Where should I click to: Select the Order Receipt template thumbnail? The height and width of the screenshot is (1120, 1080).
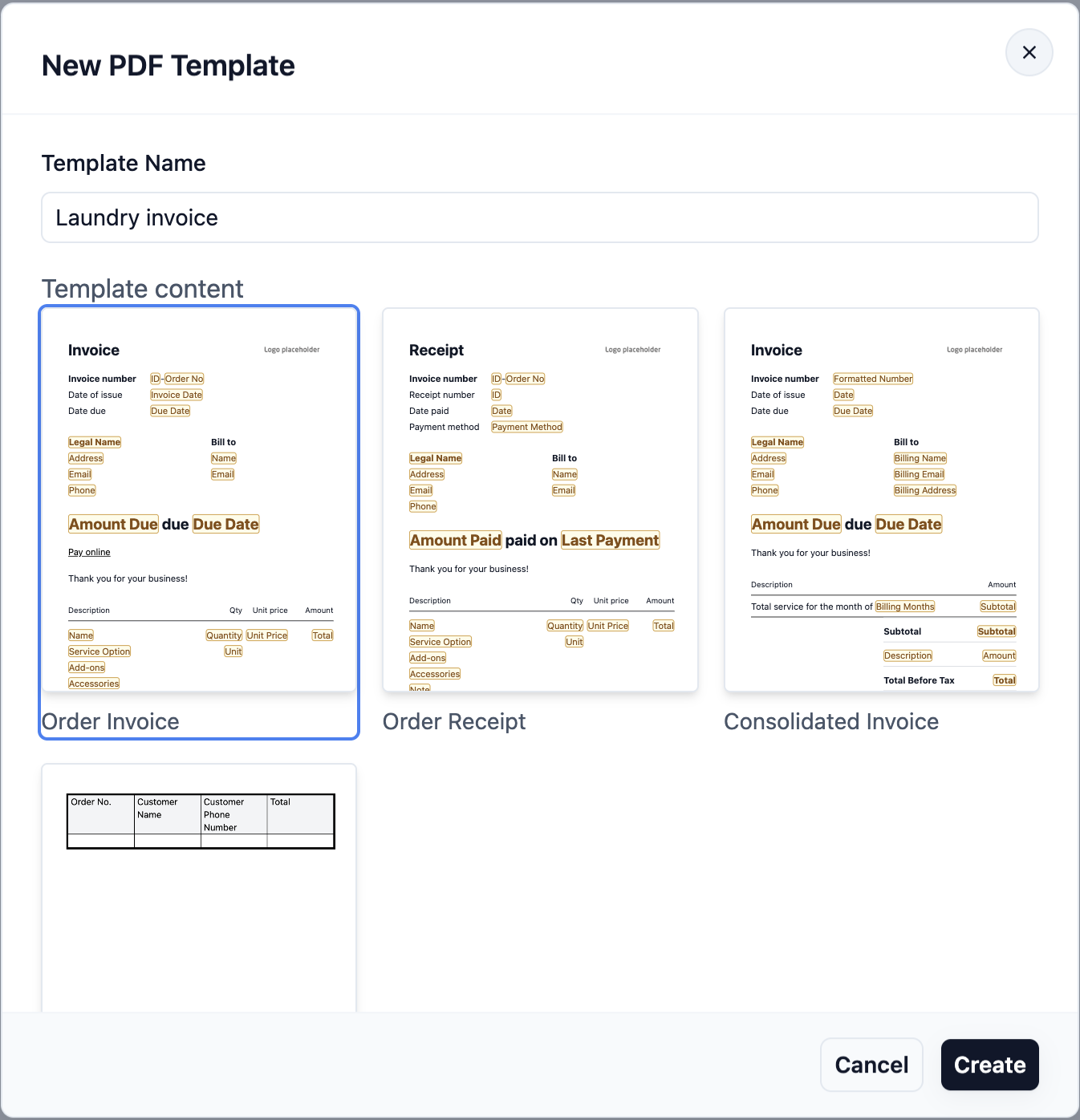click(x=540, y=500)
